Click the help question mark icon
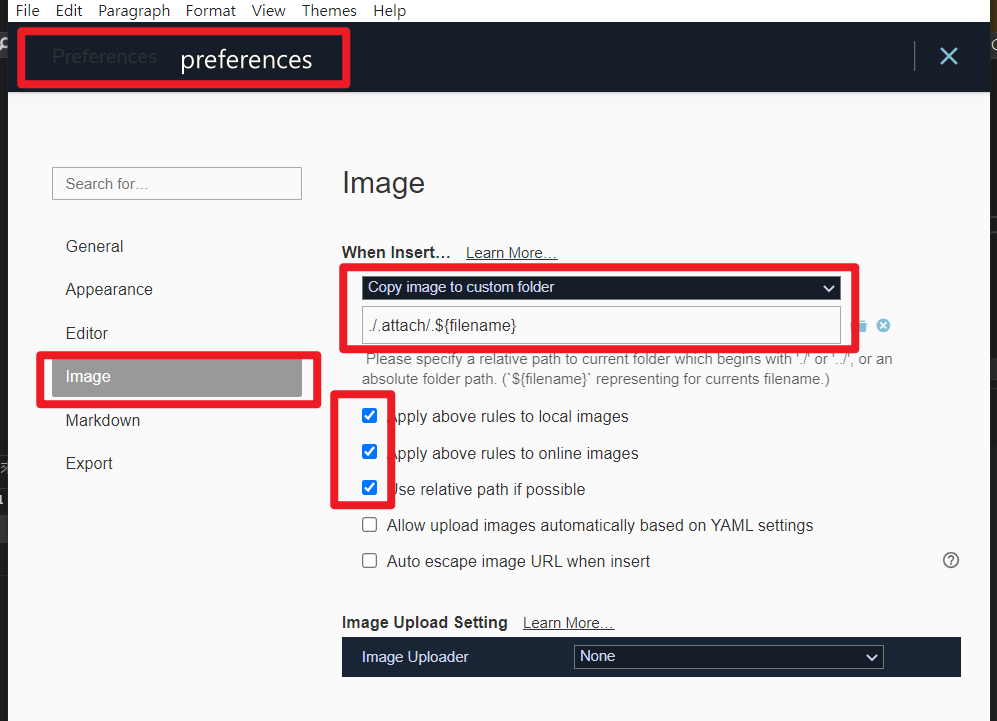The width and height of the screenshot is (997, 721). 951,560
